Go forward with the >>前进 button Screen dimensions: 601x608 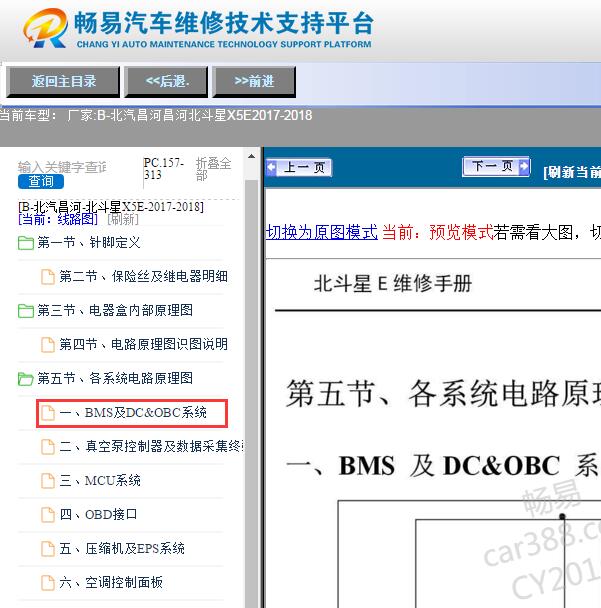[254, 81]
